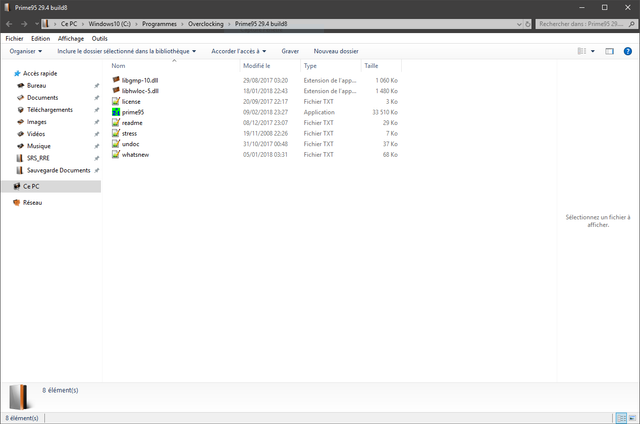Click the large folder icon in details pane
Image resolution: width=640 pixels, height=424 pixels.
(x=19, y=397)
